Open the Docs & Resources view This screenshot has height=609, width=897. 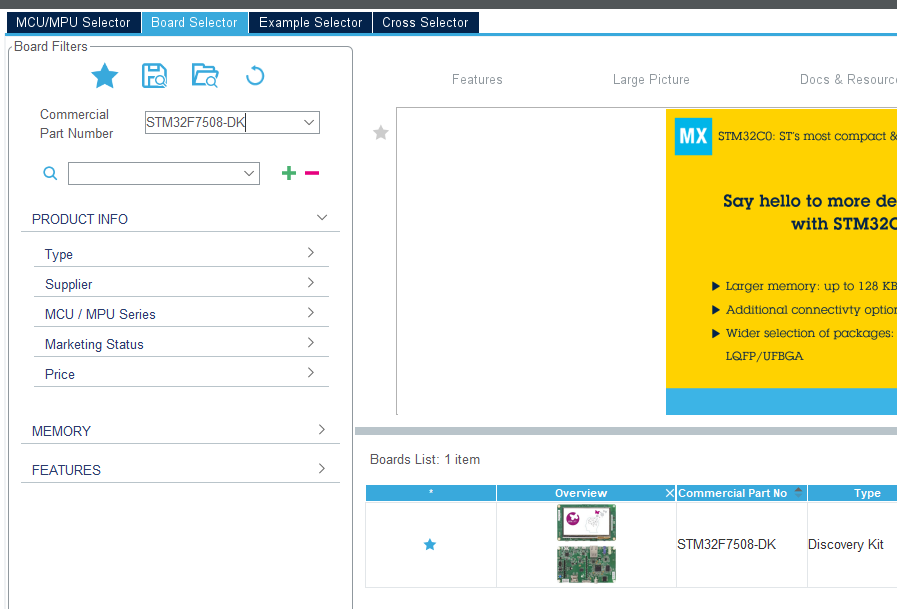pyautogui.click(x=848, y=79)
